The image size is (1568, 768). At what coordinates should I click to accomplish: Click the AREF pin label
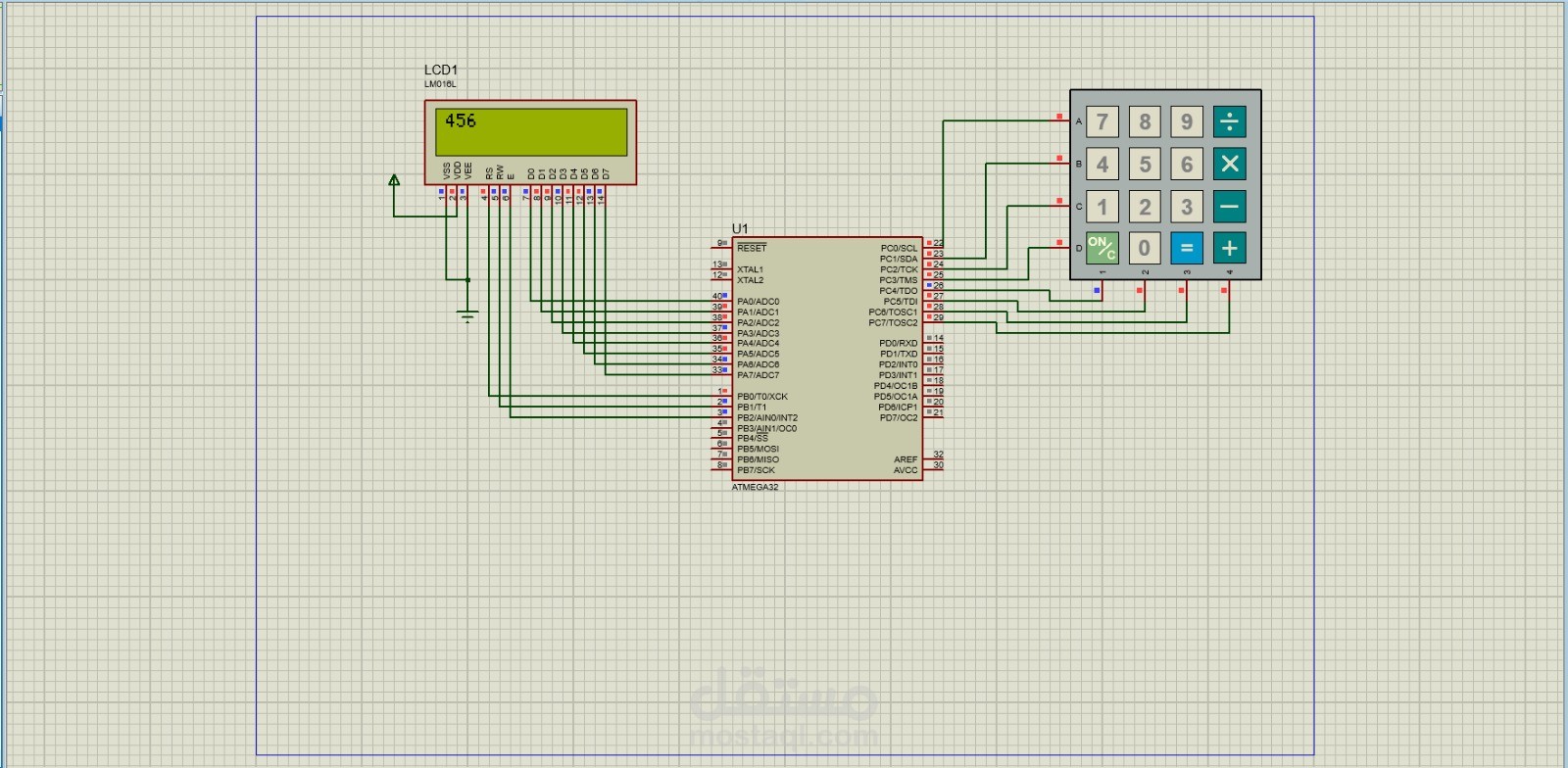[x=906, y=459]
